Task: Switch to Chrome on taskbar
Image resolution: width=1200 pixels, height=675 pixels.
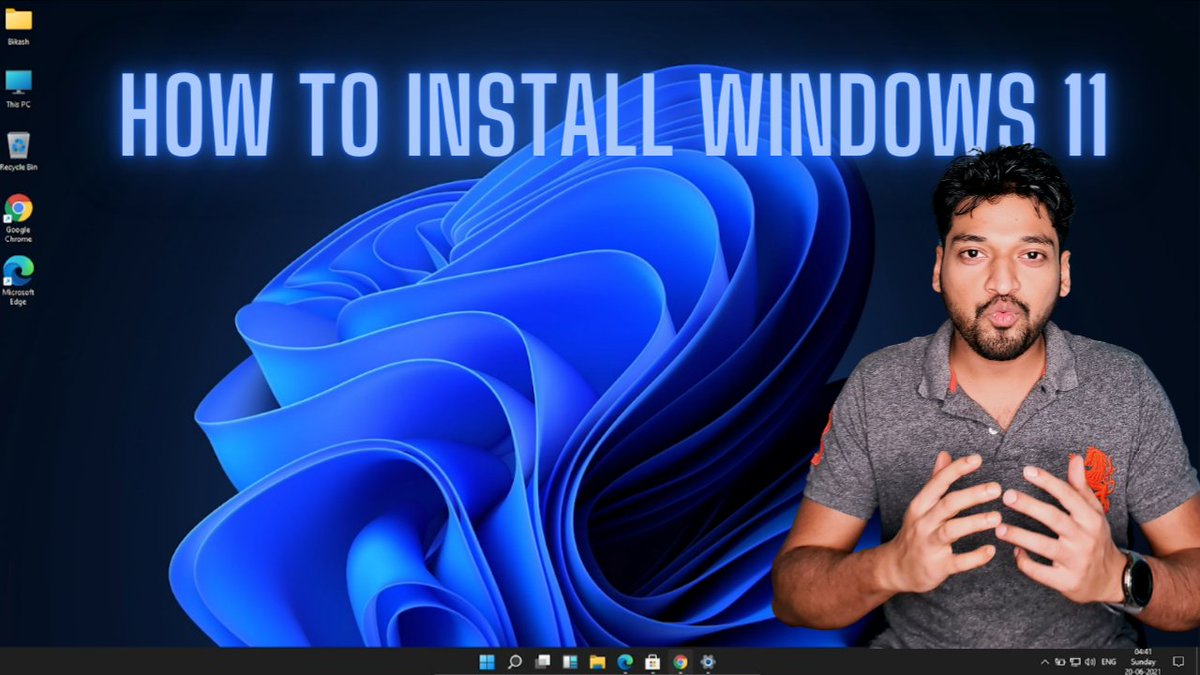Action: coord(680,662)
